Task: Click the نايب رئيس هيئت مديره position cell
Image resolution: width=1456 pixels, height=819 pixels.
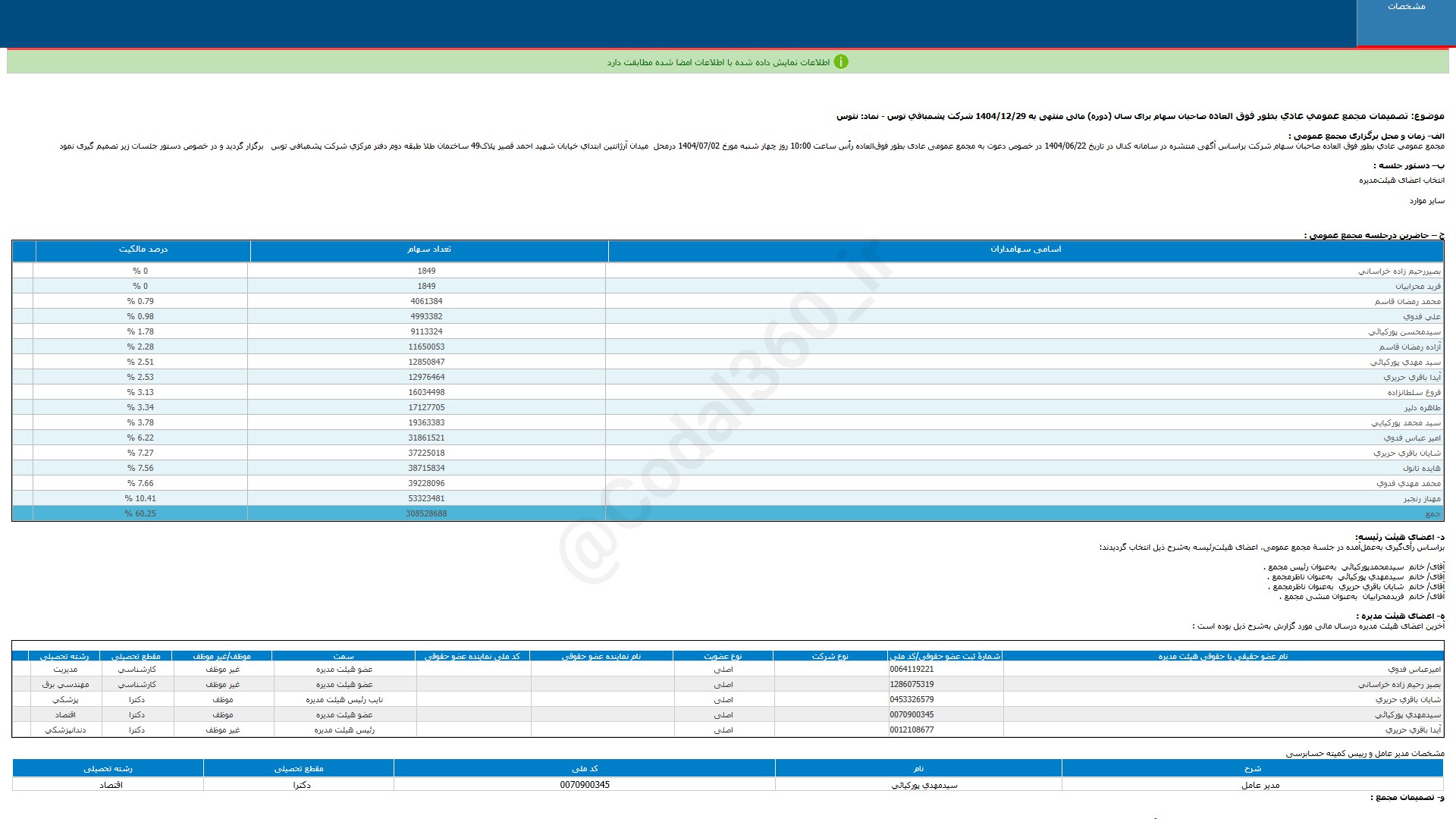Action: (344, 700)
